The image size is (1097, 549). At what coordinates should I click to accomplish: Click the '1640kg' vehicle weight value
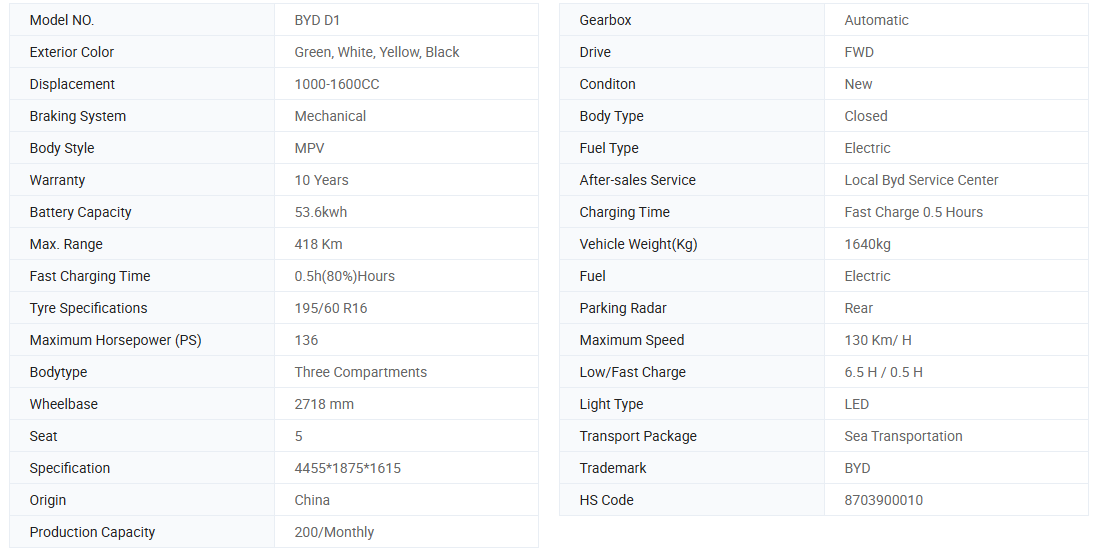867,244
